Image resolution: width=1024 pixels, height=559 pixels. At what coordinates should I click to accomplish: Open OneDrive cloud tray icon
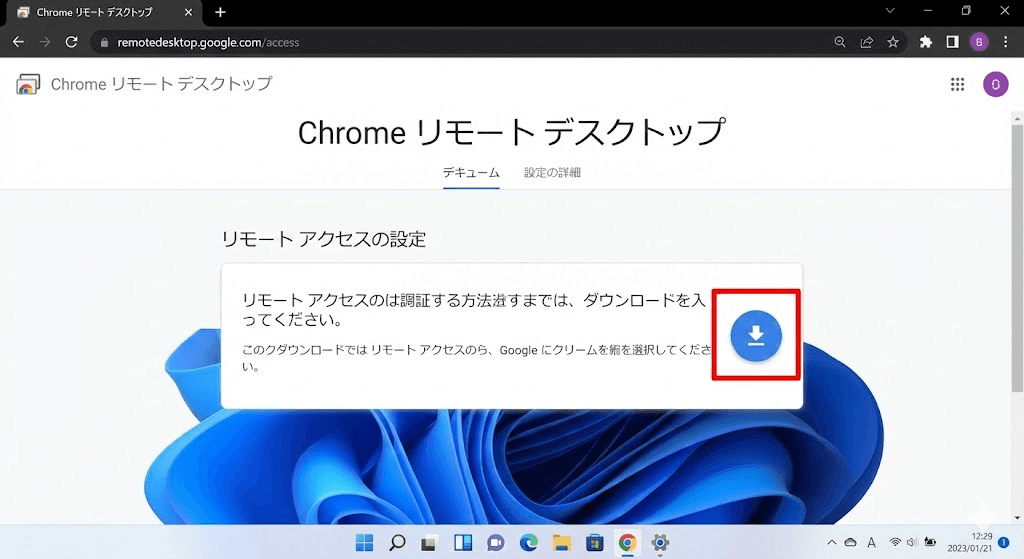(850, 542)
